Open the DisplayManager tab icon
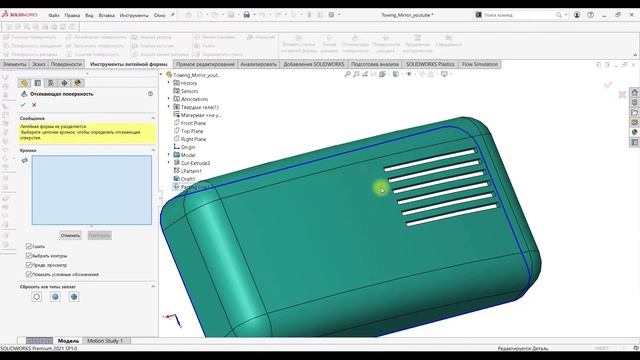640x360 pixels. click(78, 83)
